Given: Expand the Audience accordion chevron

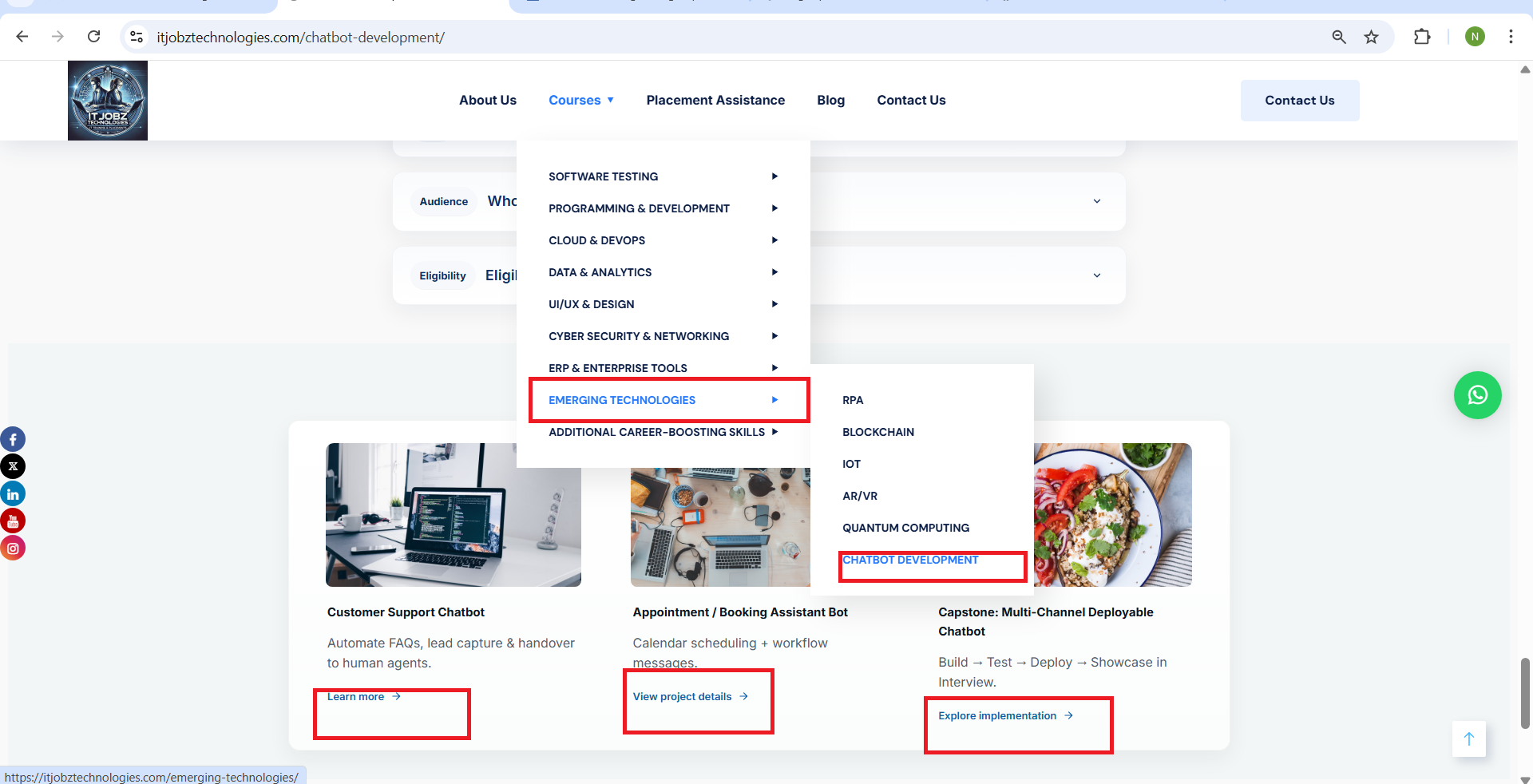Looking at the screenshot, I should (x=1096, y=201).
